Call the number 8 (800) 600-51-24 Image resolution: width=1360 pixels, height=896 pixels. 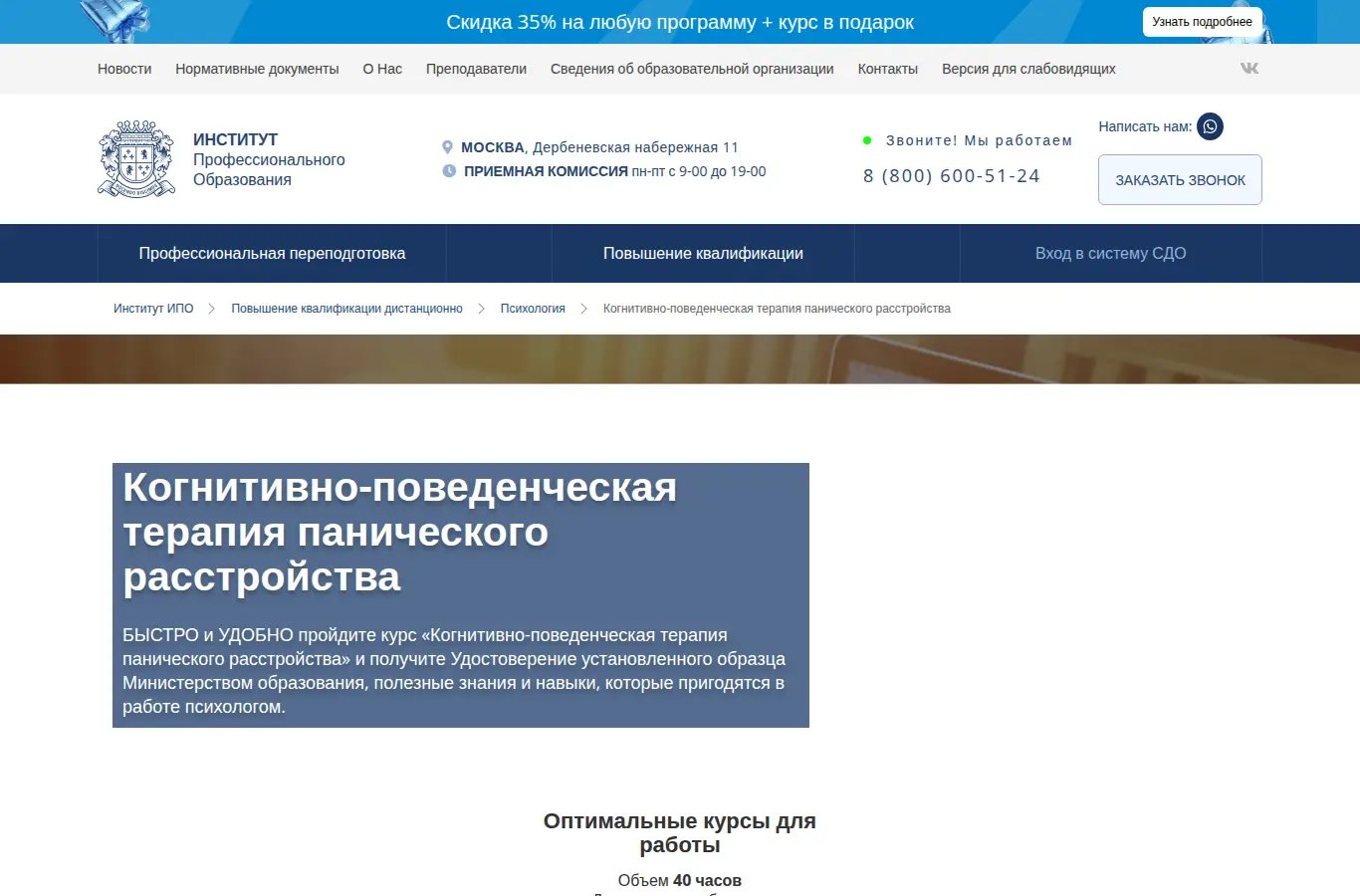click(x=952, y=176)
